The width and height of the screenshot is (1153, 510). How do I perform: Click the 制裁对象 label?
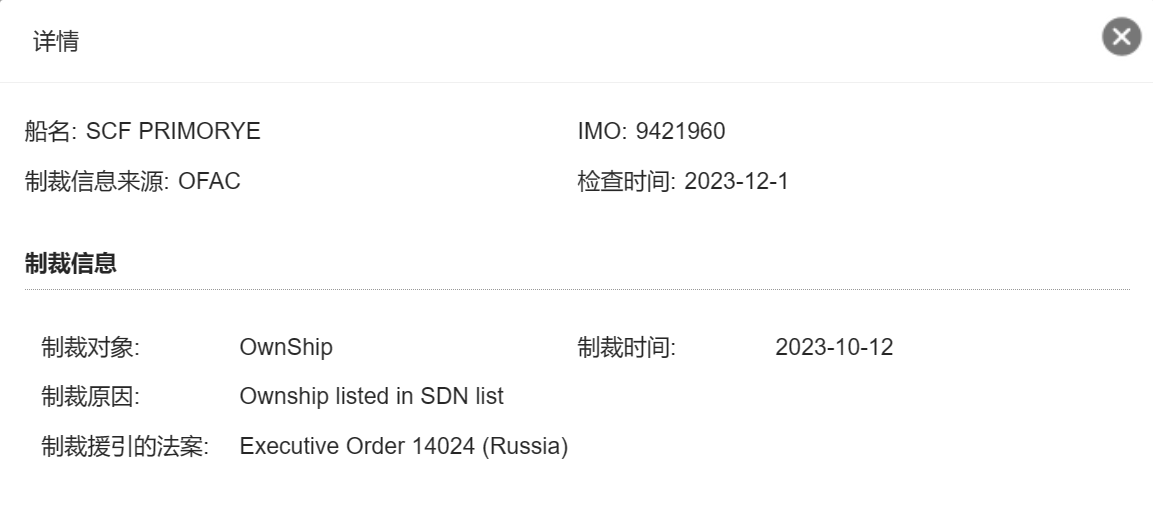click(x=90, y=347)
